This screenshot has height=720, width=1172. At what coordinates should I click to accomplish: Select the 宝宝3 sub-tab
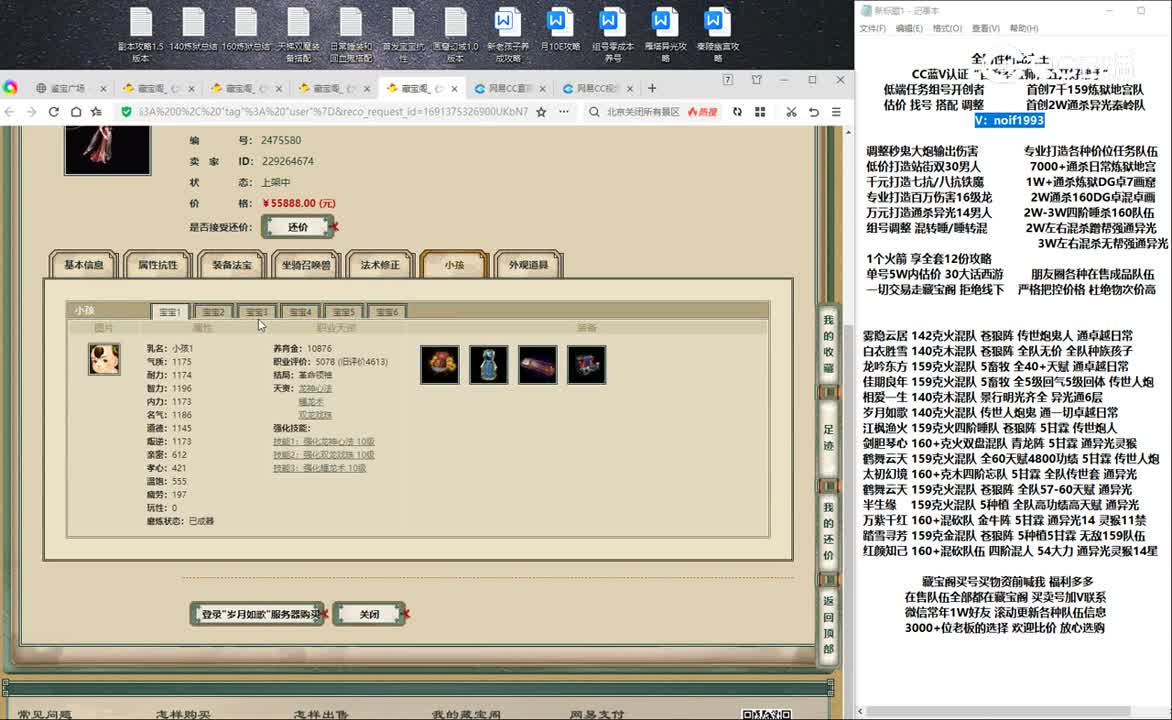pyautogui.click(x=256, y=312)
